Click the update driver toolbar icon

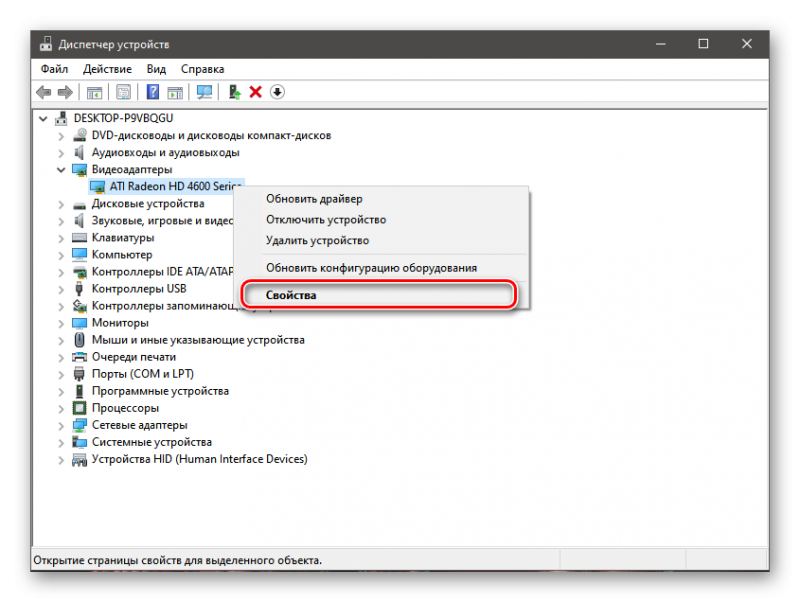(x=234, y=92)
